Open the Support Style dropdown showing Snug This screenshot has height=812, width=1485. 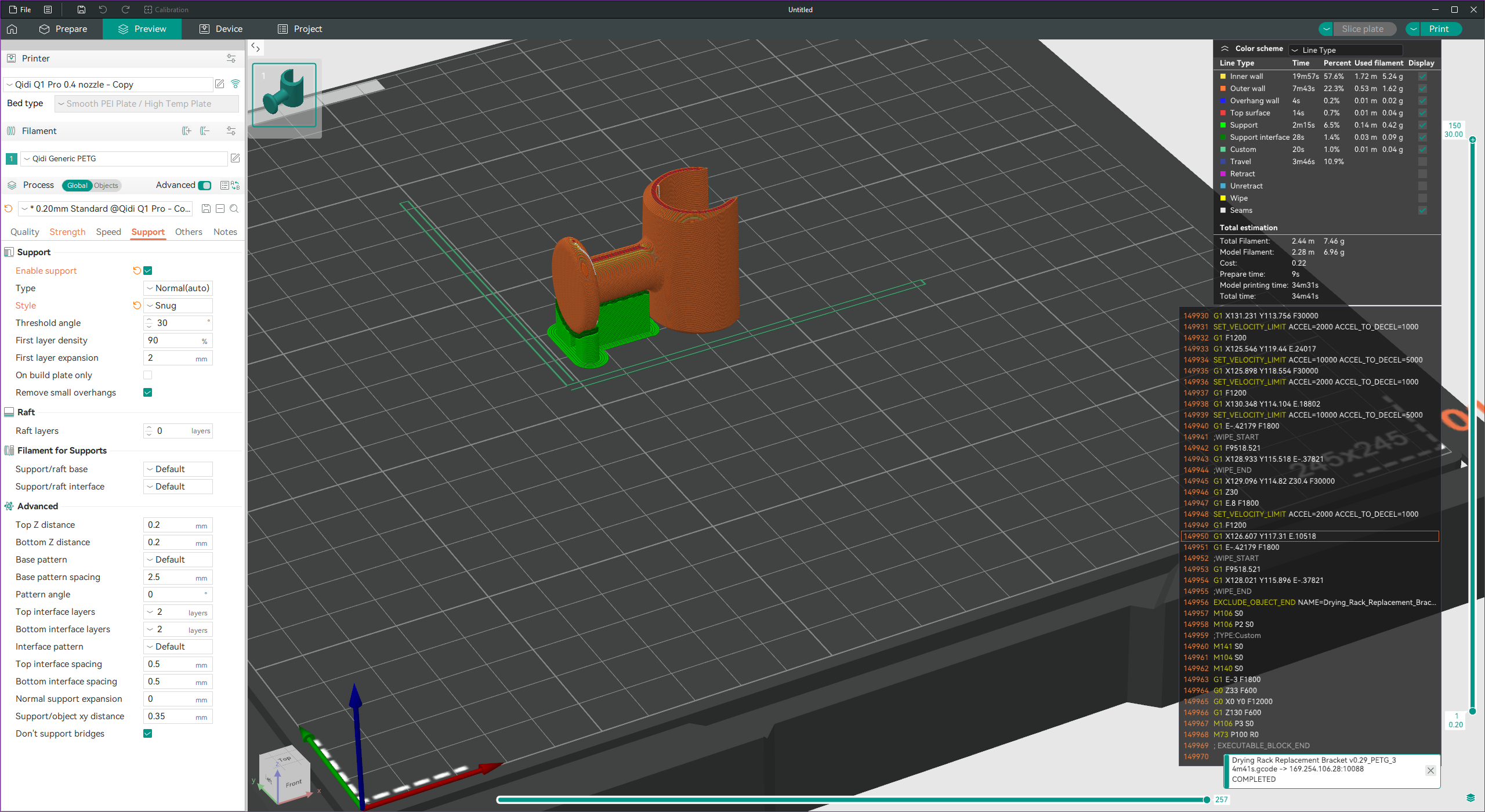pyautogui.click(x=178, y=305)
